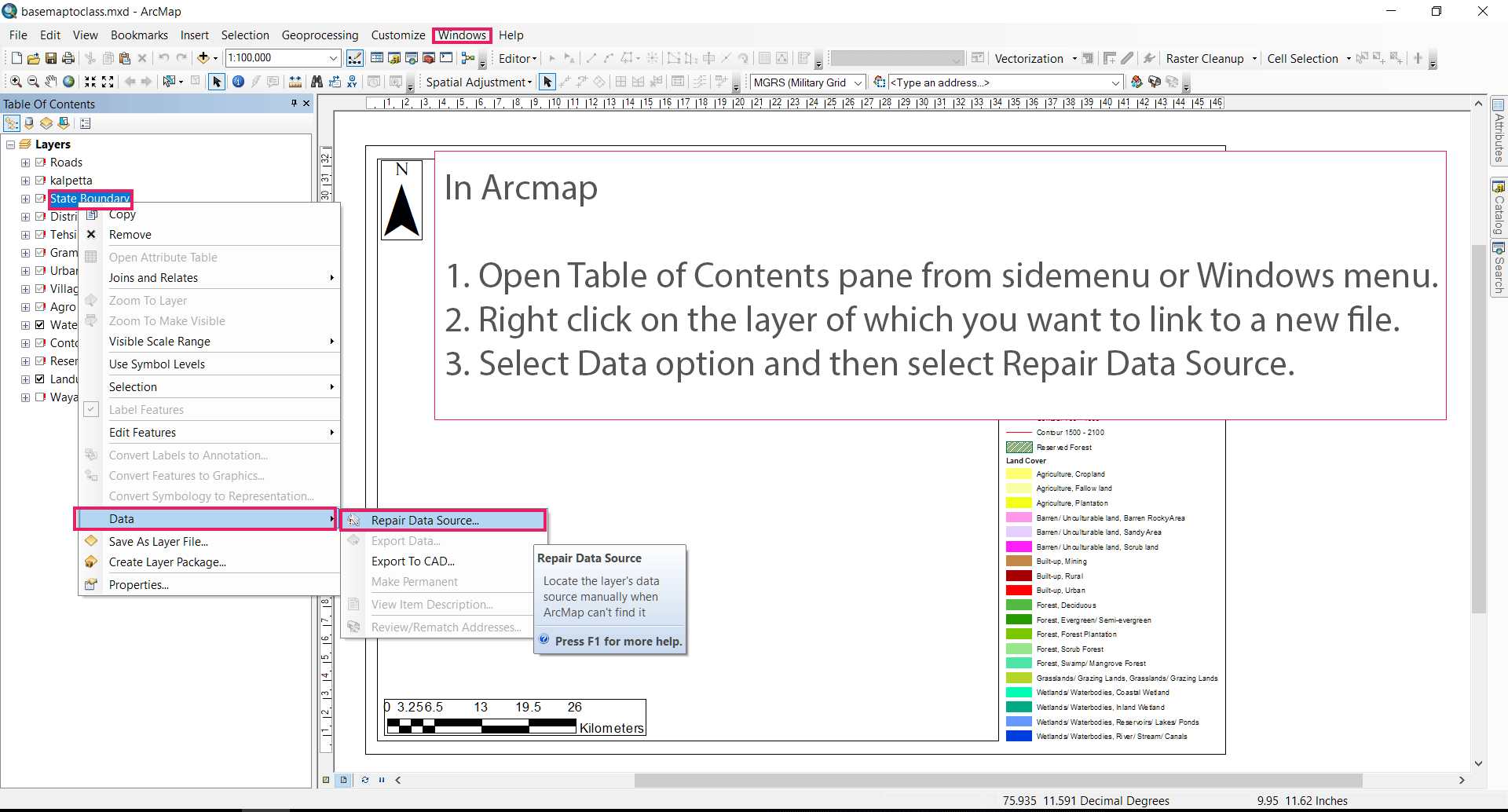Click Save As Layer File option
The height and width of the screenshot is (812, 1508).
158,542
